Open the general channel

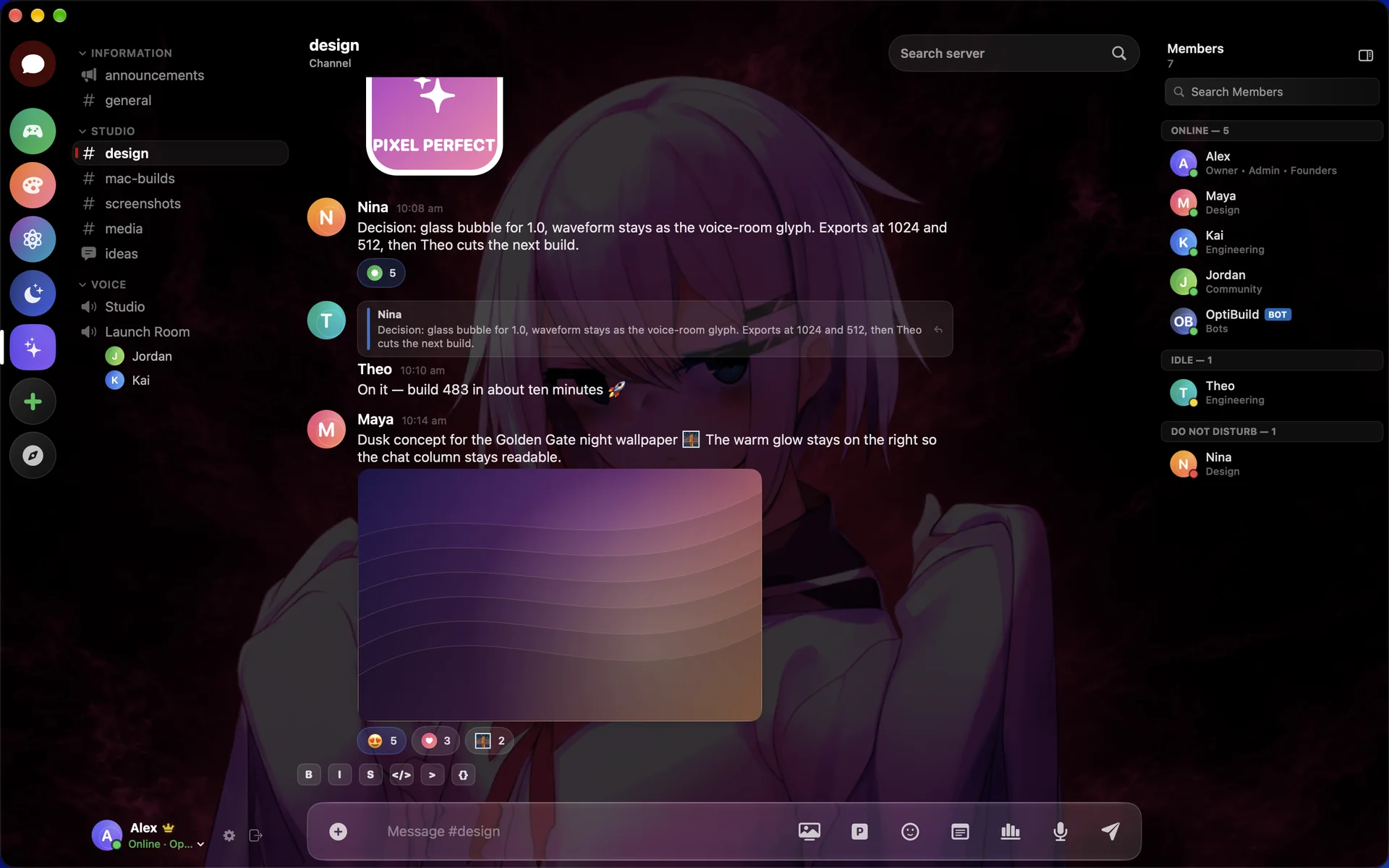coord(180,101)
